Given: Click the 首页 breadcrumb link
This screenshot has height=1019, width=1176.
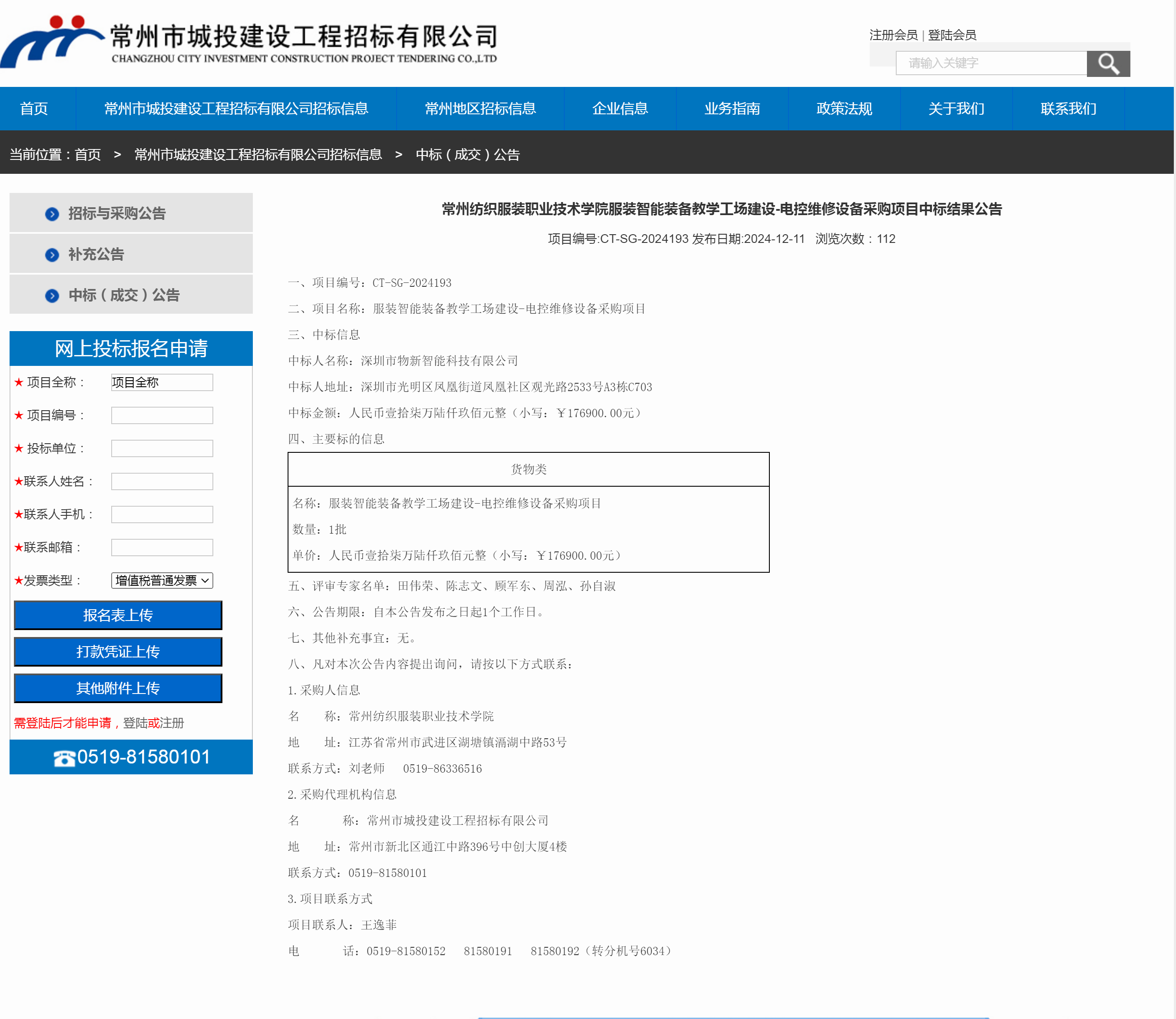Looking at the screenshot, I should pyautogui.click(x=87, y=155).
